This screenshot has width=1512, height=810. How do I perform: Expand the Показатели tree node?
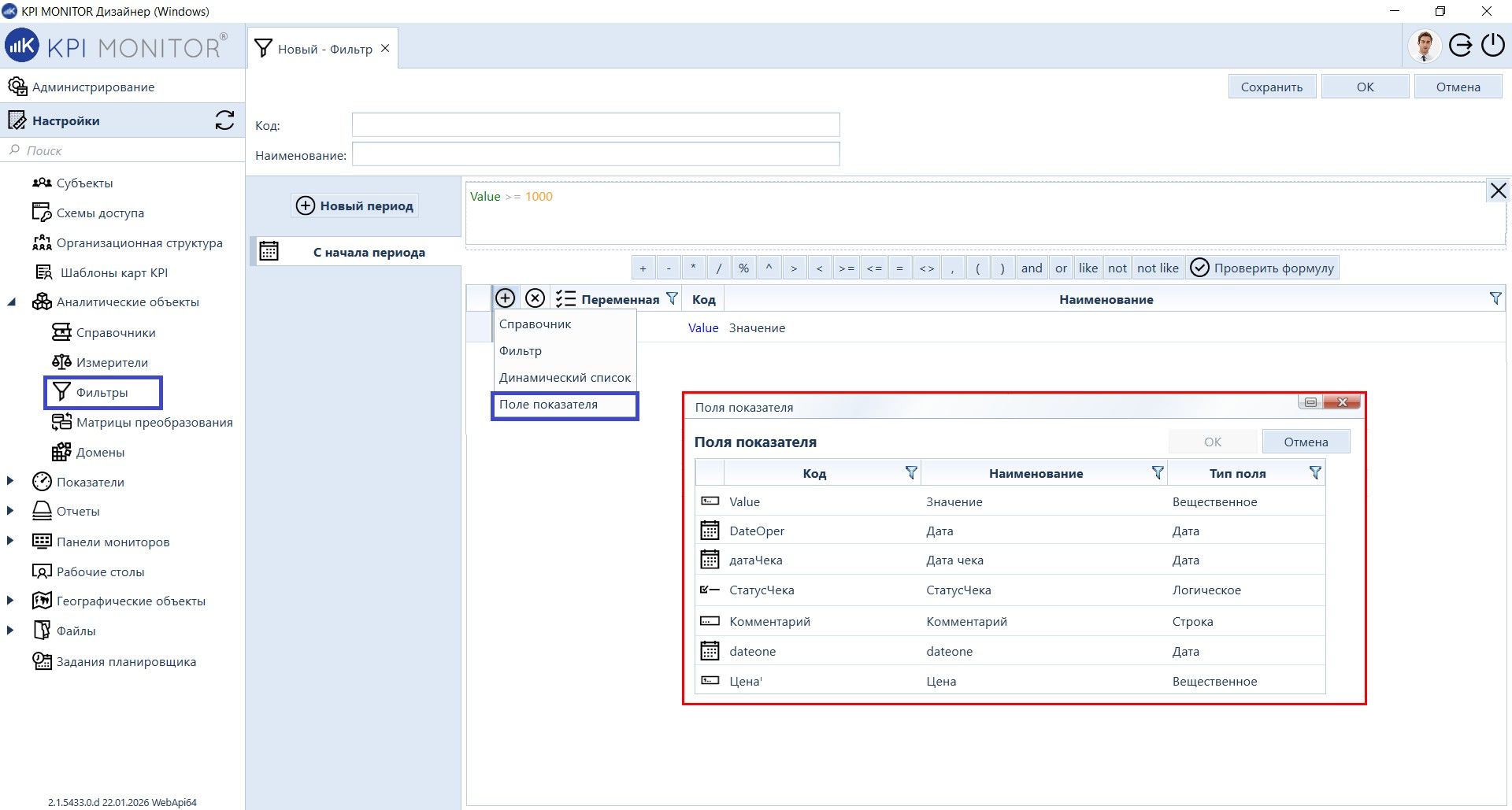(x=10, y=481)
